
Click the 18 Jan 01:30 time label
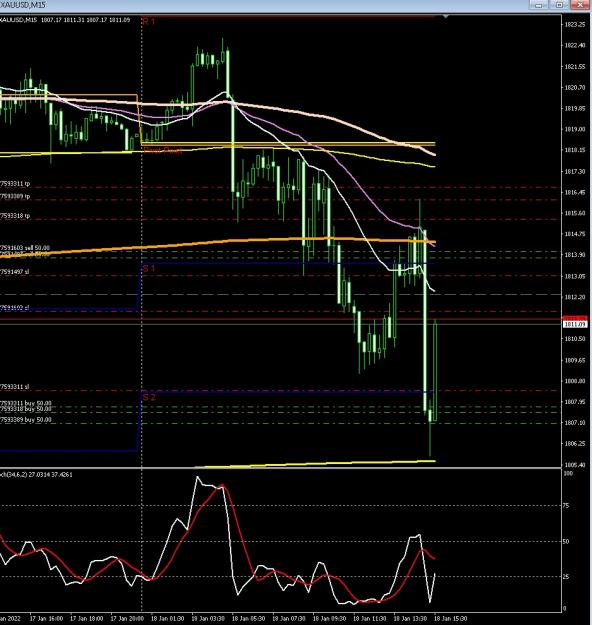click(167, 619)
